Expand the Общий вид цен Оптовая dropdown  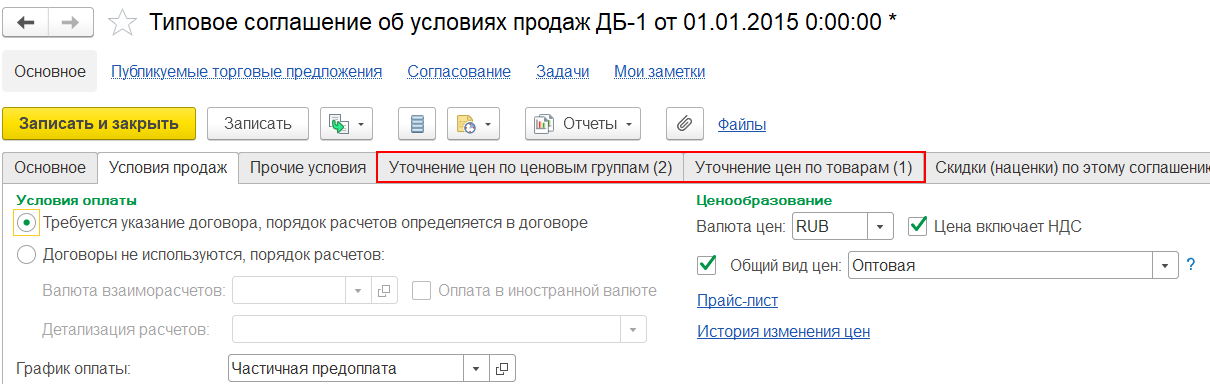[1166, 265]
